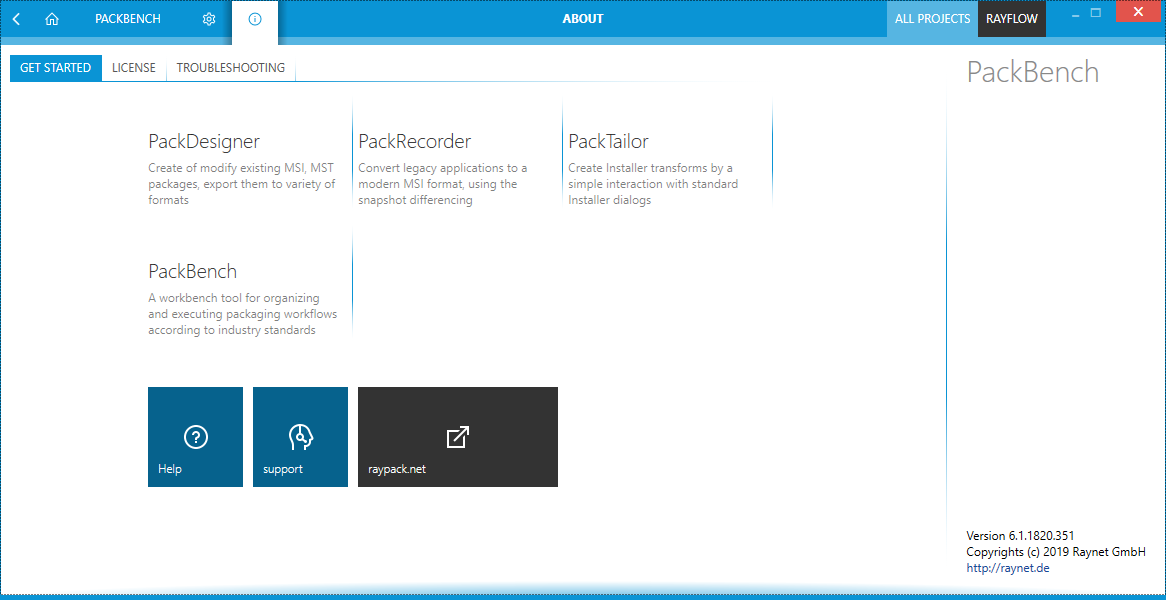The width and height of the screenshot is (1166, 600).
Task: Follow the http://raynet.de link
Action: (1008, 568)
